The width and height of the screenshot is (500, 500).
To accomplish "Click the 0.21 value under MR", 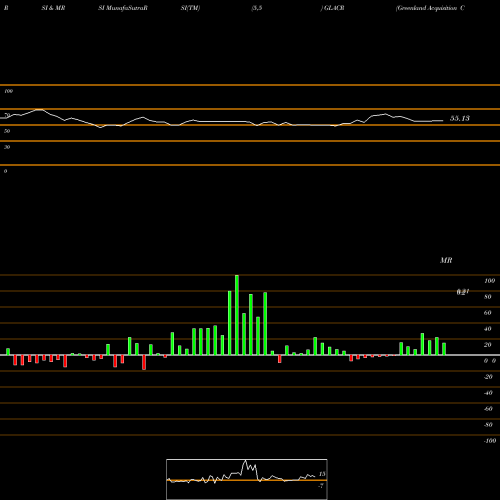I will 463,292.
